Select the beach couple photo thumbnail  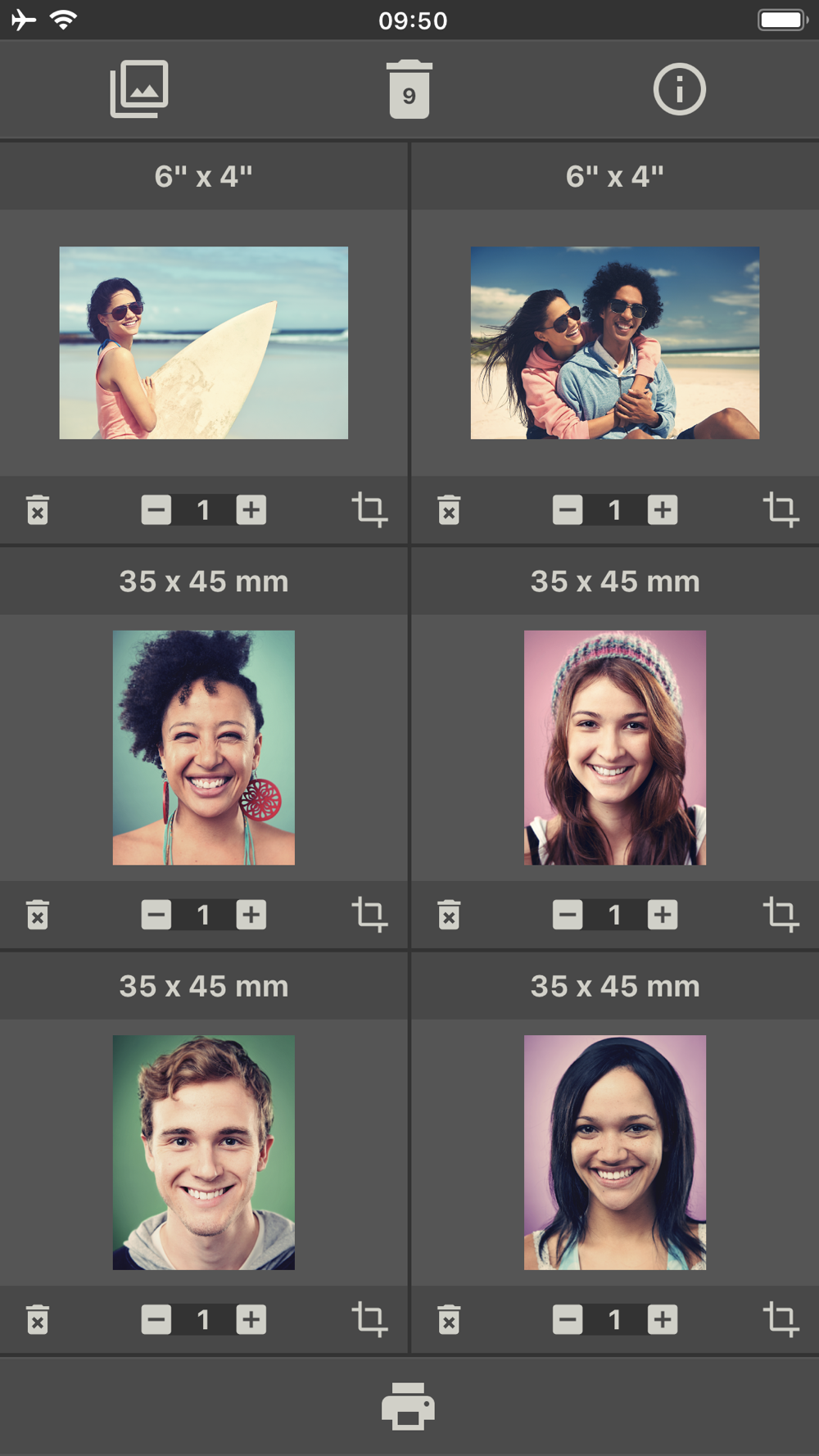615,342
